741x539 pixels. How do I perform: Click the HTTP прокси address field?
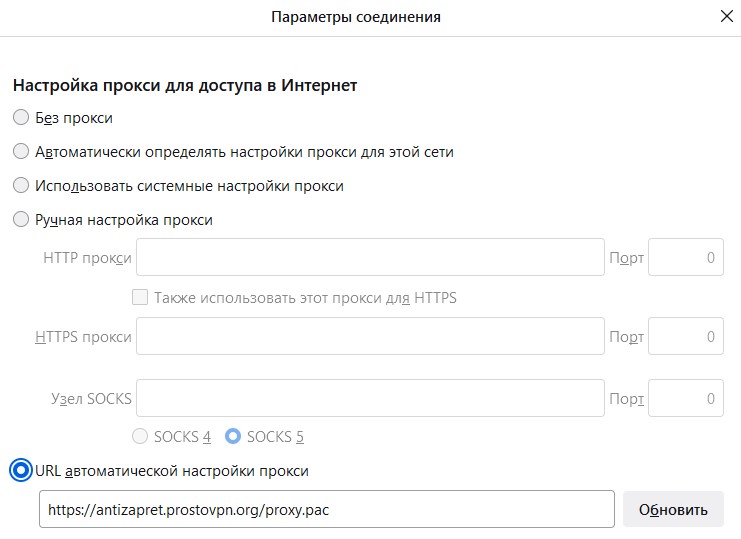[x=370, y=257]
